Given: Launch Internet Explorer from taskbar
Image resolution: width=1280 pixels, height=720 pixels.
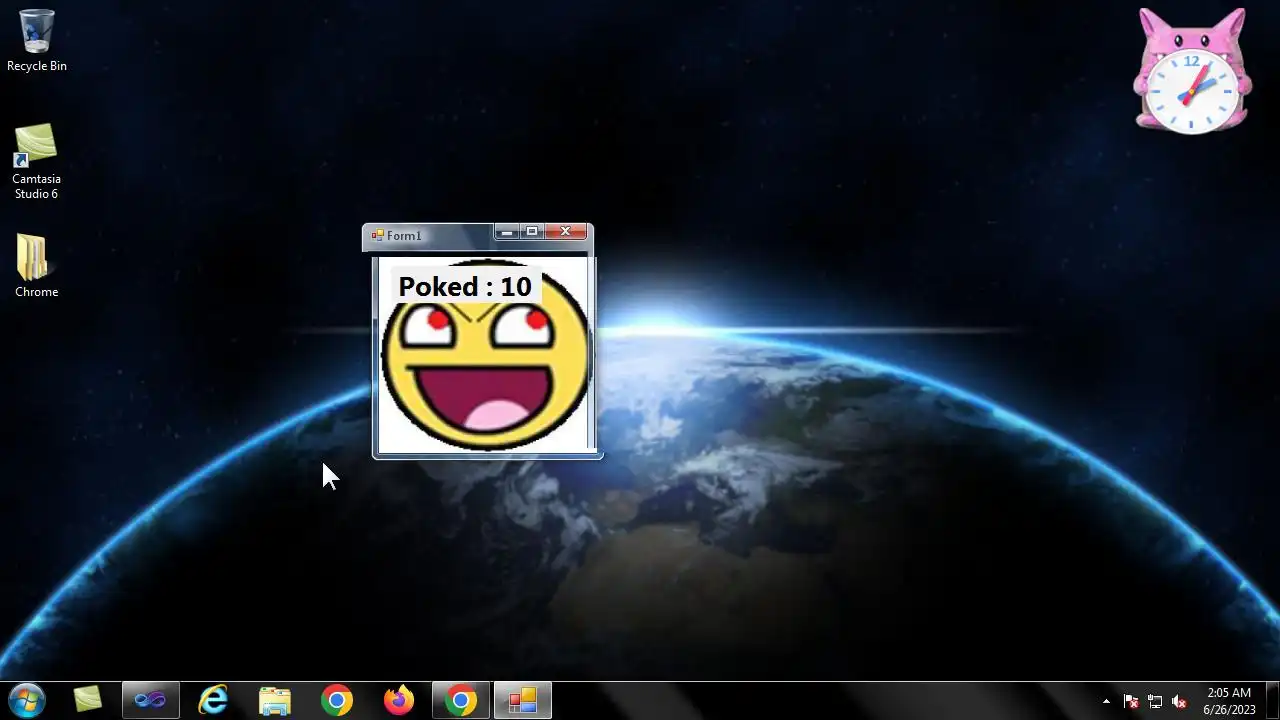Looking at the screenshot, I should tap(213, 700).
